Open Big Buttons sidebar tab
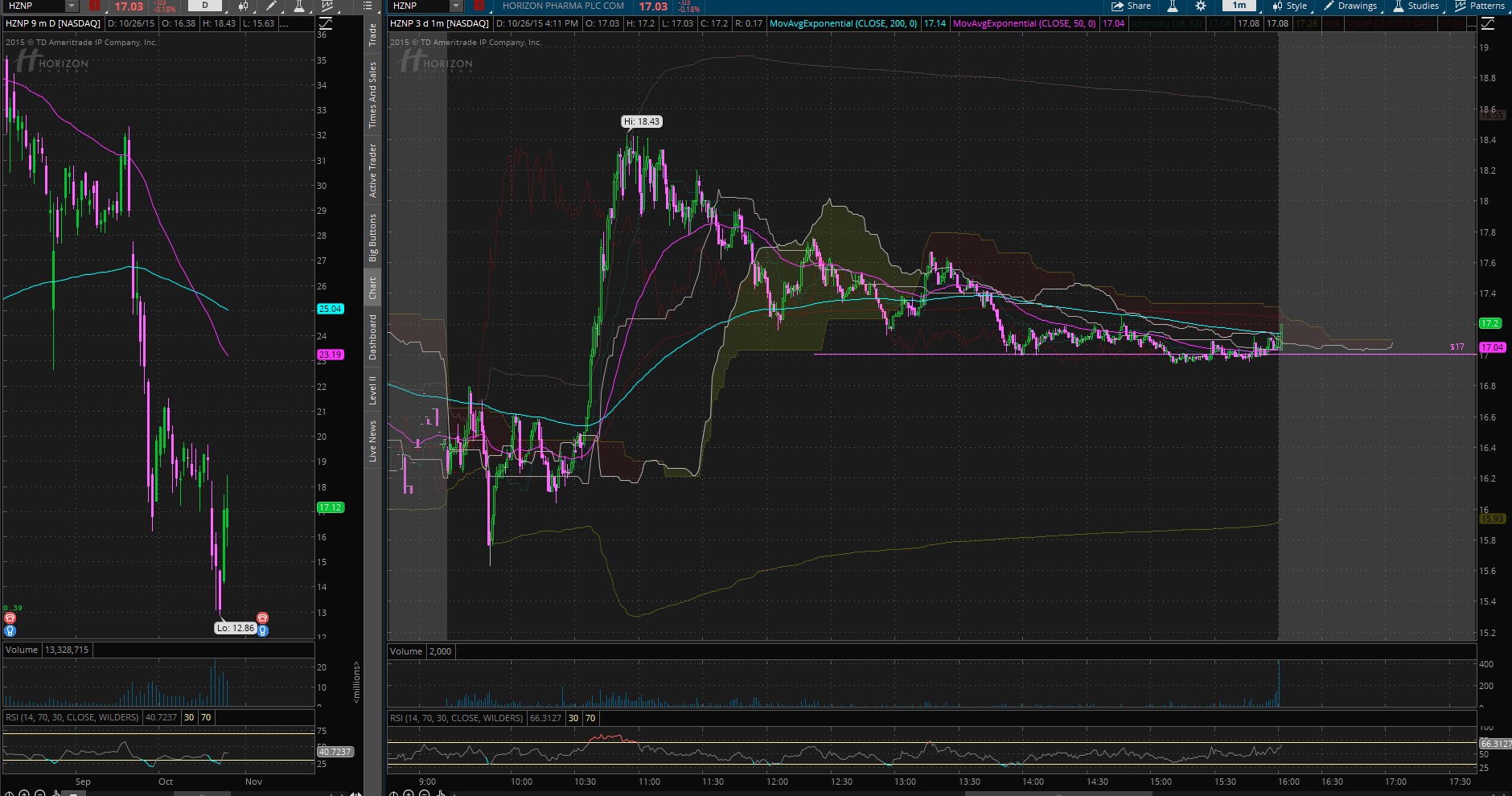1512x796 pixels. point(372,237)
